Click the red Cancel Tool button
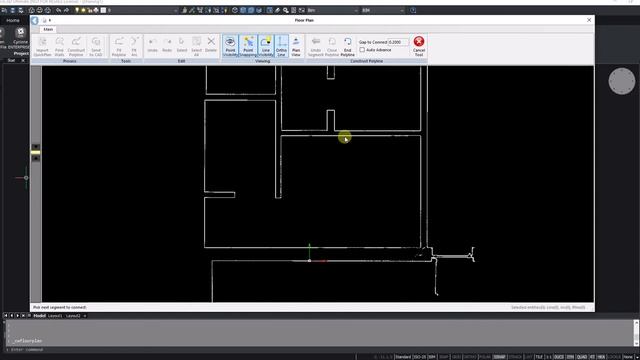 point(419,46)
